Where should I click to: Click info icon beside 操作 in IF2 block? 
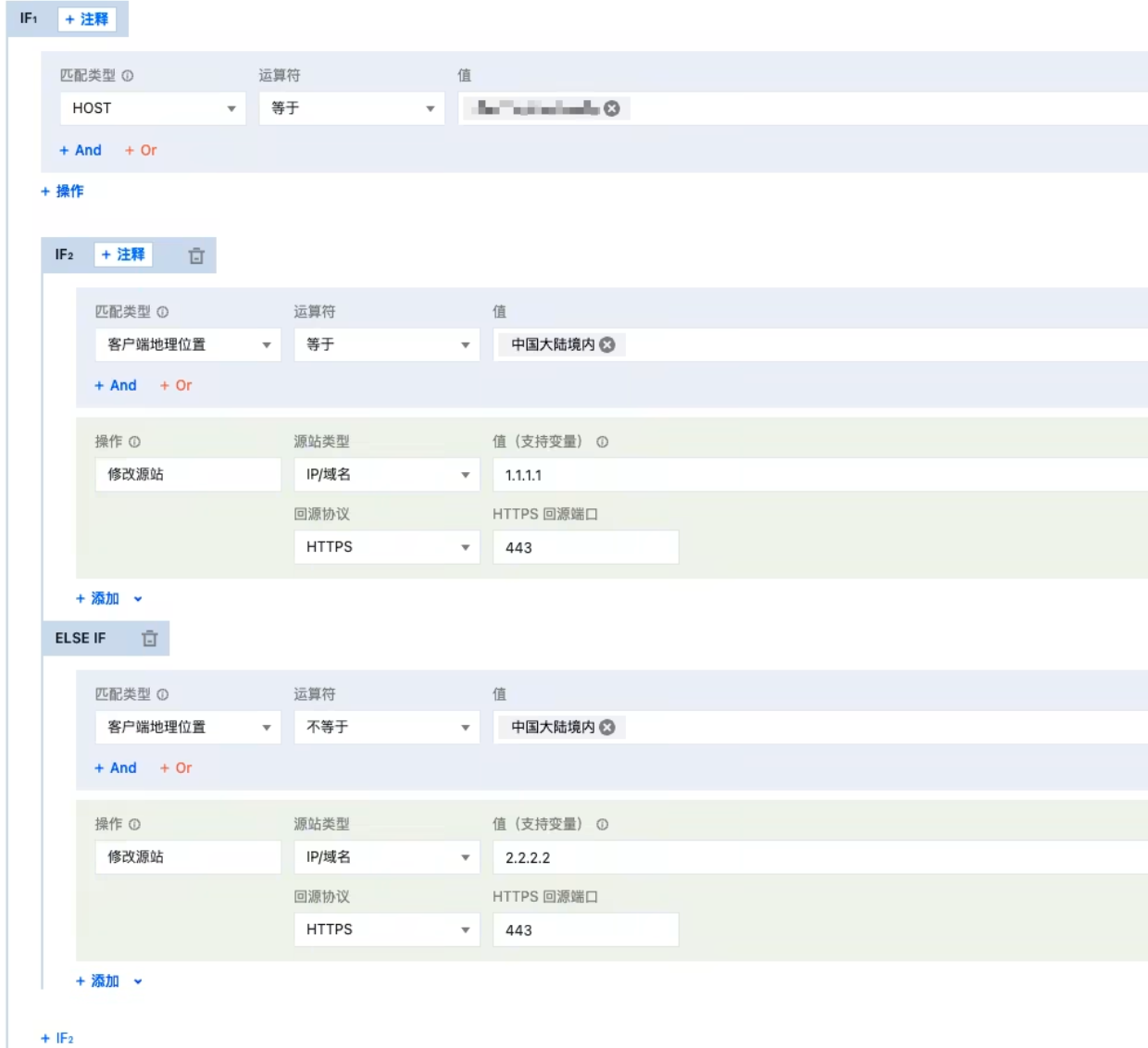point(135,442)
